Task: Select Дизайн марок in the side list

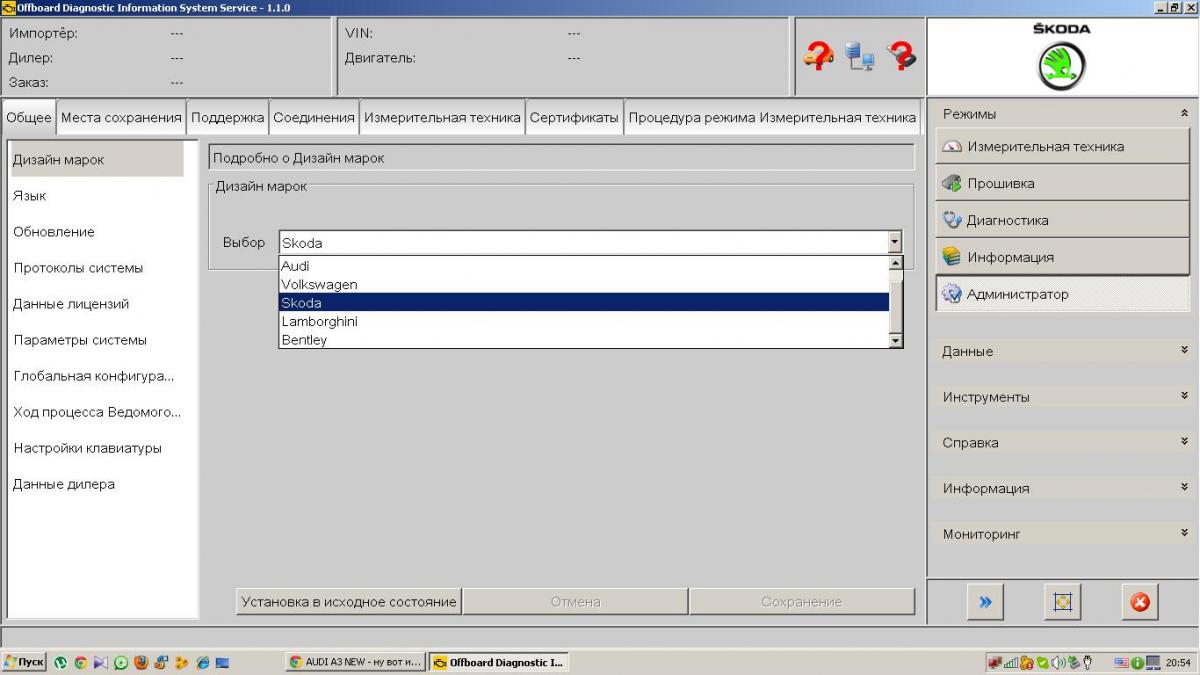Action: point(96,159)
